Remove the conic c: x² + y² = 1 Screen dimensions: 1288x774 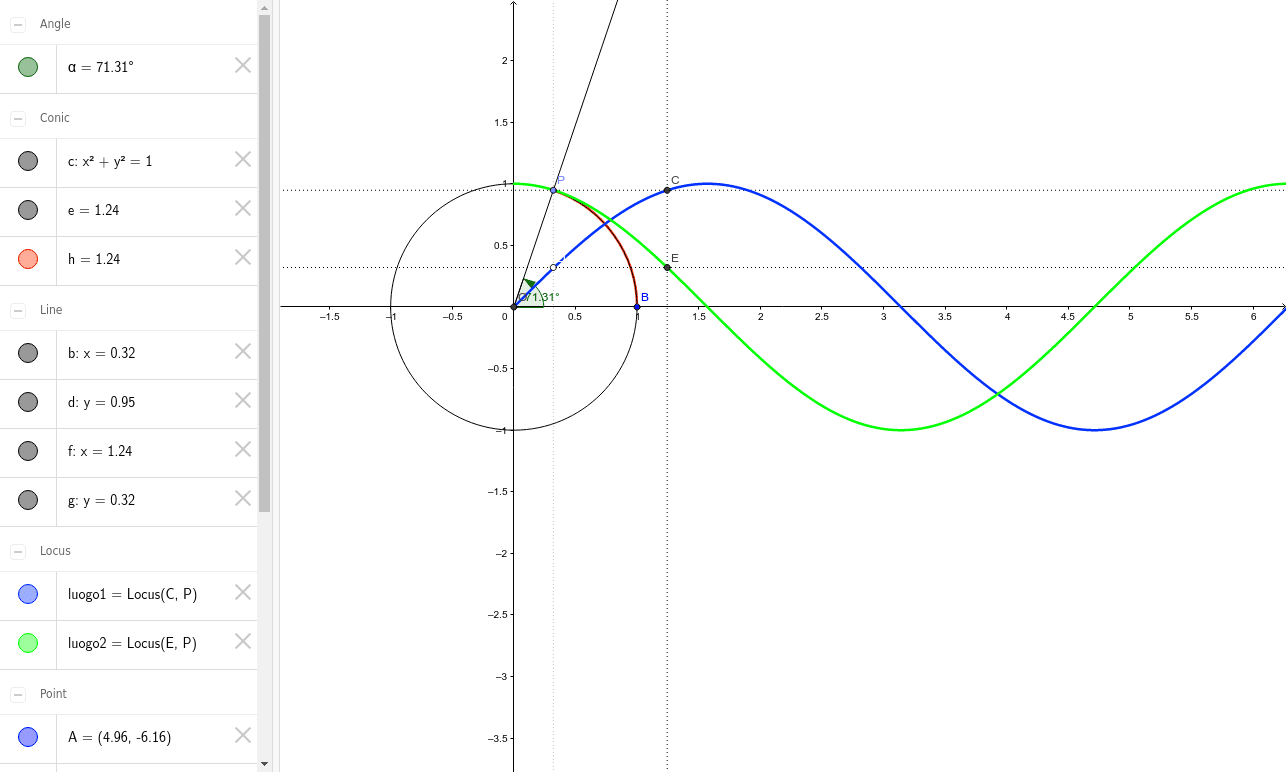click(242, 159)
